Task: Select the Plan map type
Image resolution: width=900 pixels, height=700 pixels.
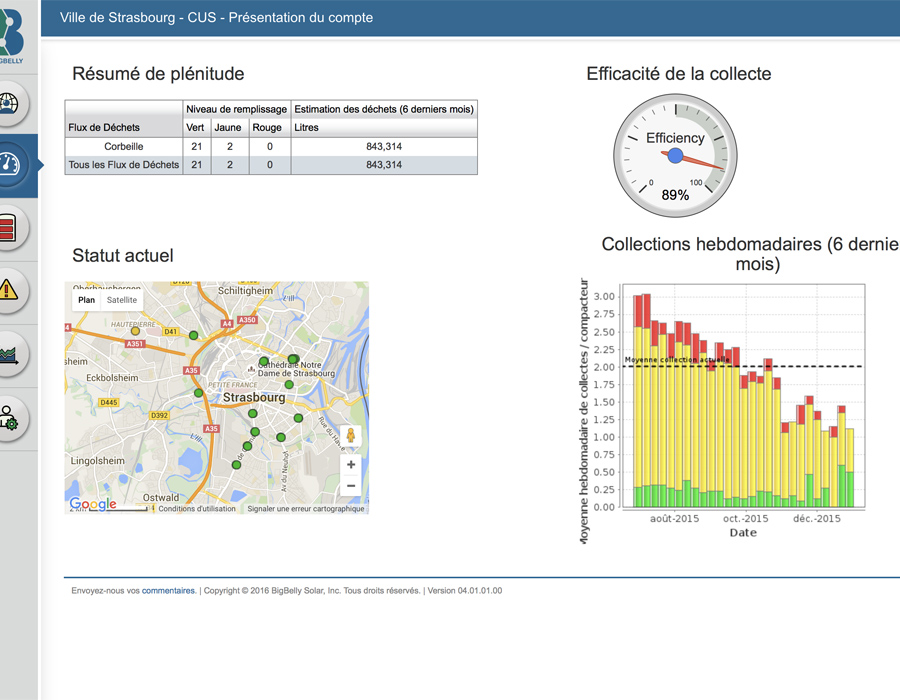Action: point(87,300)
